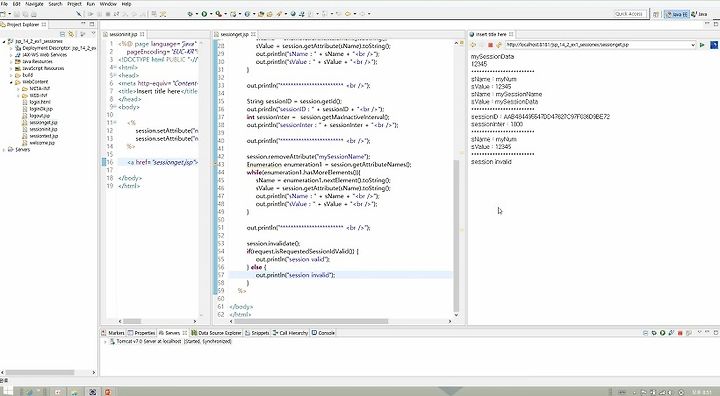Click Collapse All in Project Explorer

pyautogui.click(x=62, y=34)
